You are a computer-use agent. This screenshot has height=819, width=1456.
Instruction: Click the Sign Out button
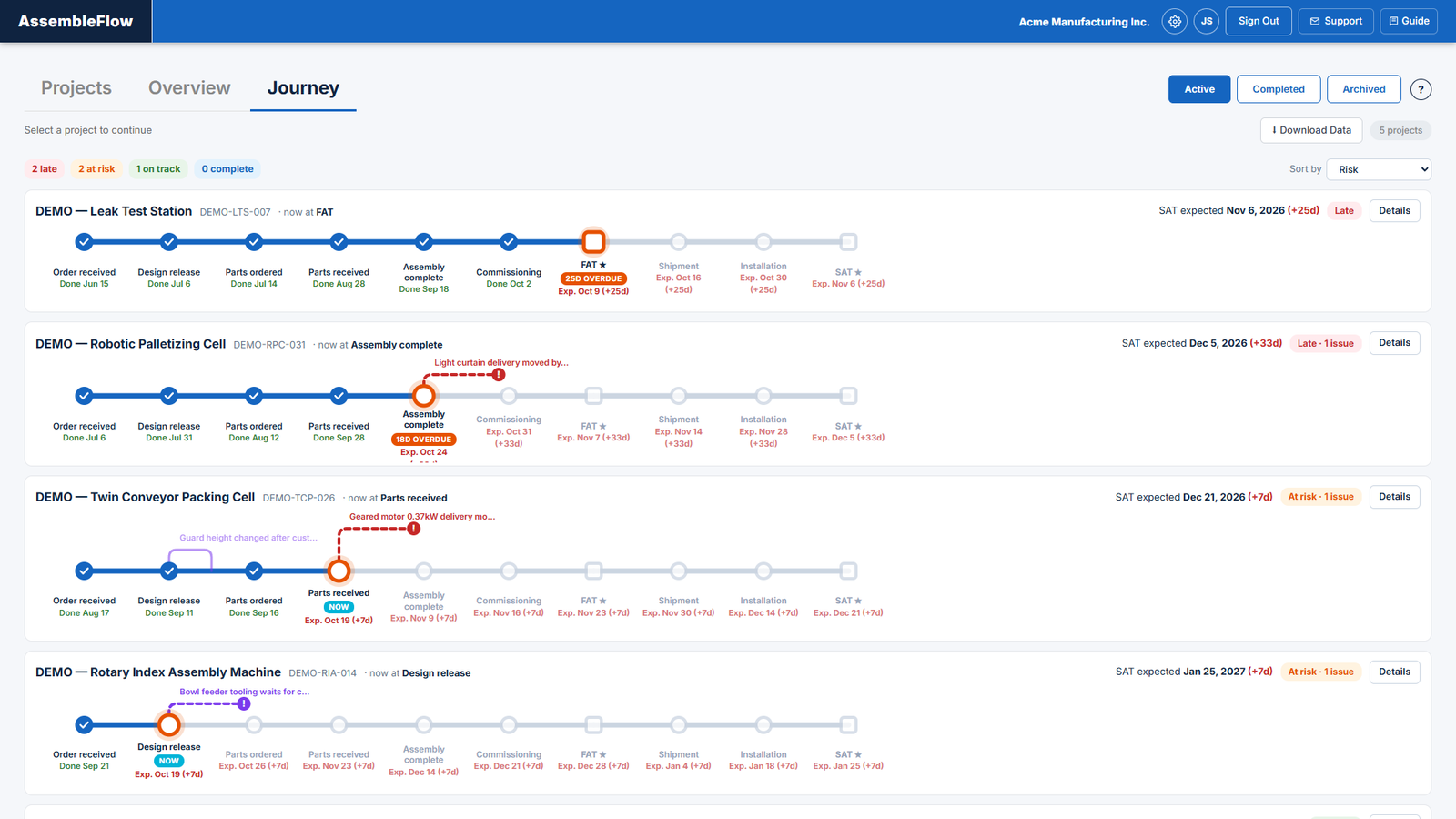click(1259, 21)
